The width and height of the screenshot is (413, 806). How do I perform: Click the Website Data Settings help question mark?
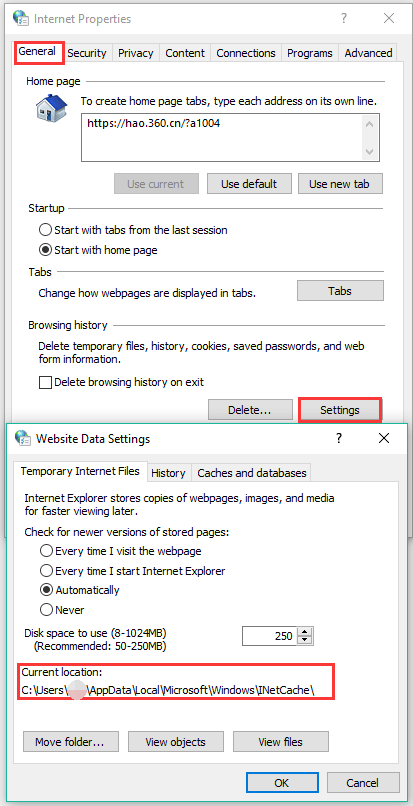pos(339,438)
